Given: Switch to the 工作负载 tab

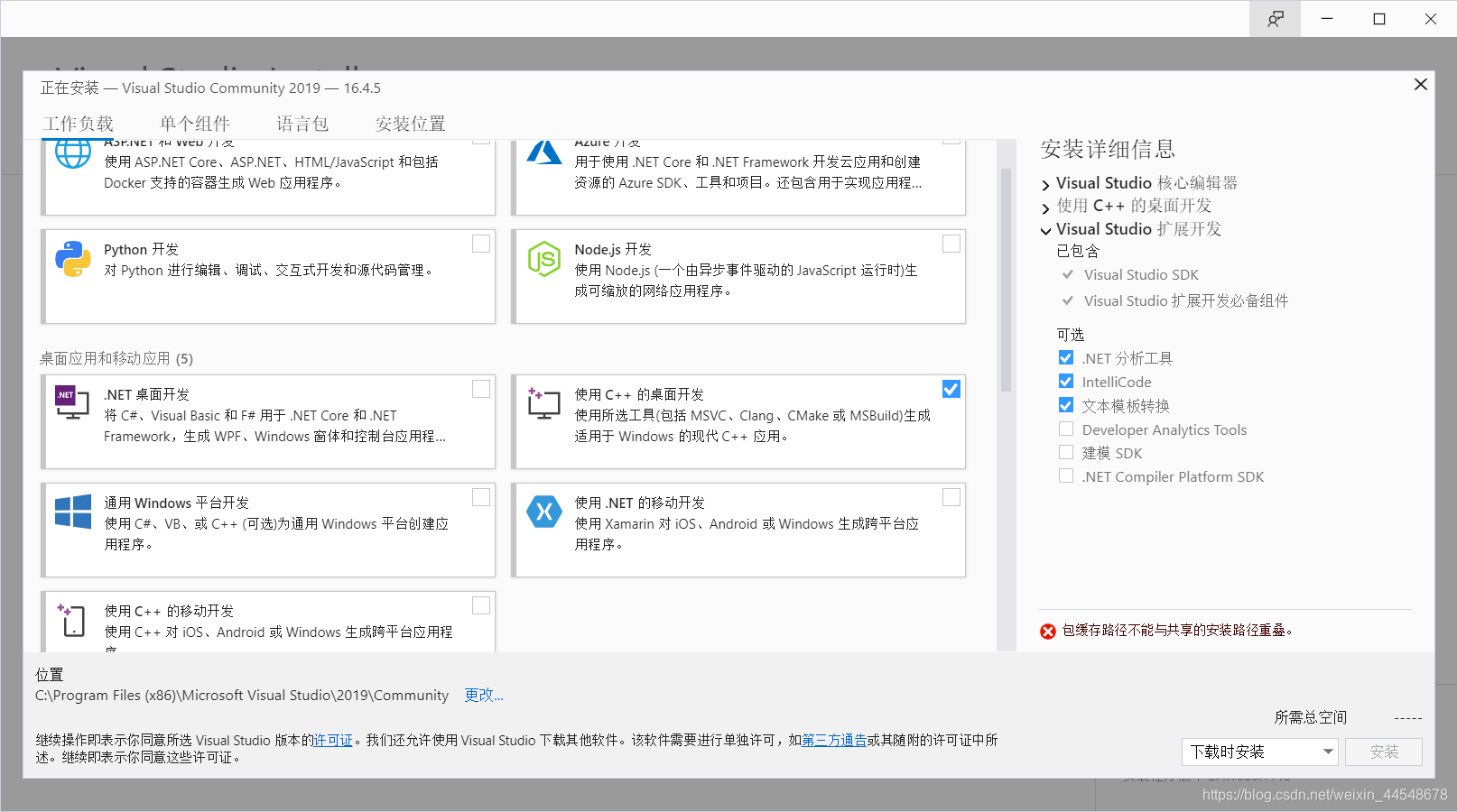Looking at the screenshot, I should tap(79, 124).
